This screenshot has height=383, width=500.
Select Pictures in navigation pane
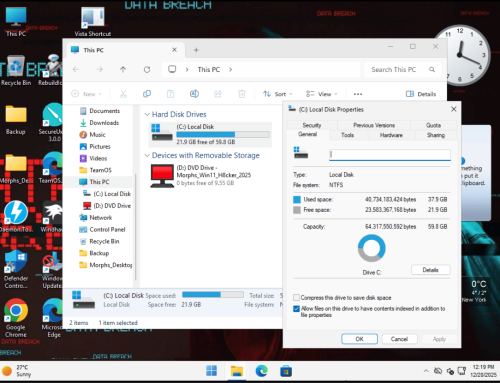95,147
